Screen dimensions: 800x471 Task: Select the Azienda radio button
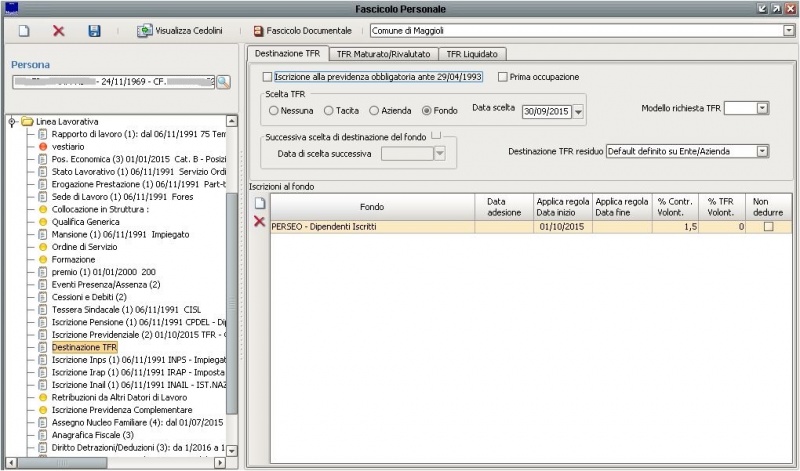coord(375,110)
